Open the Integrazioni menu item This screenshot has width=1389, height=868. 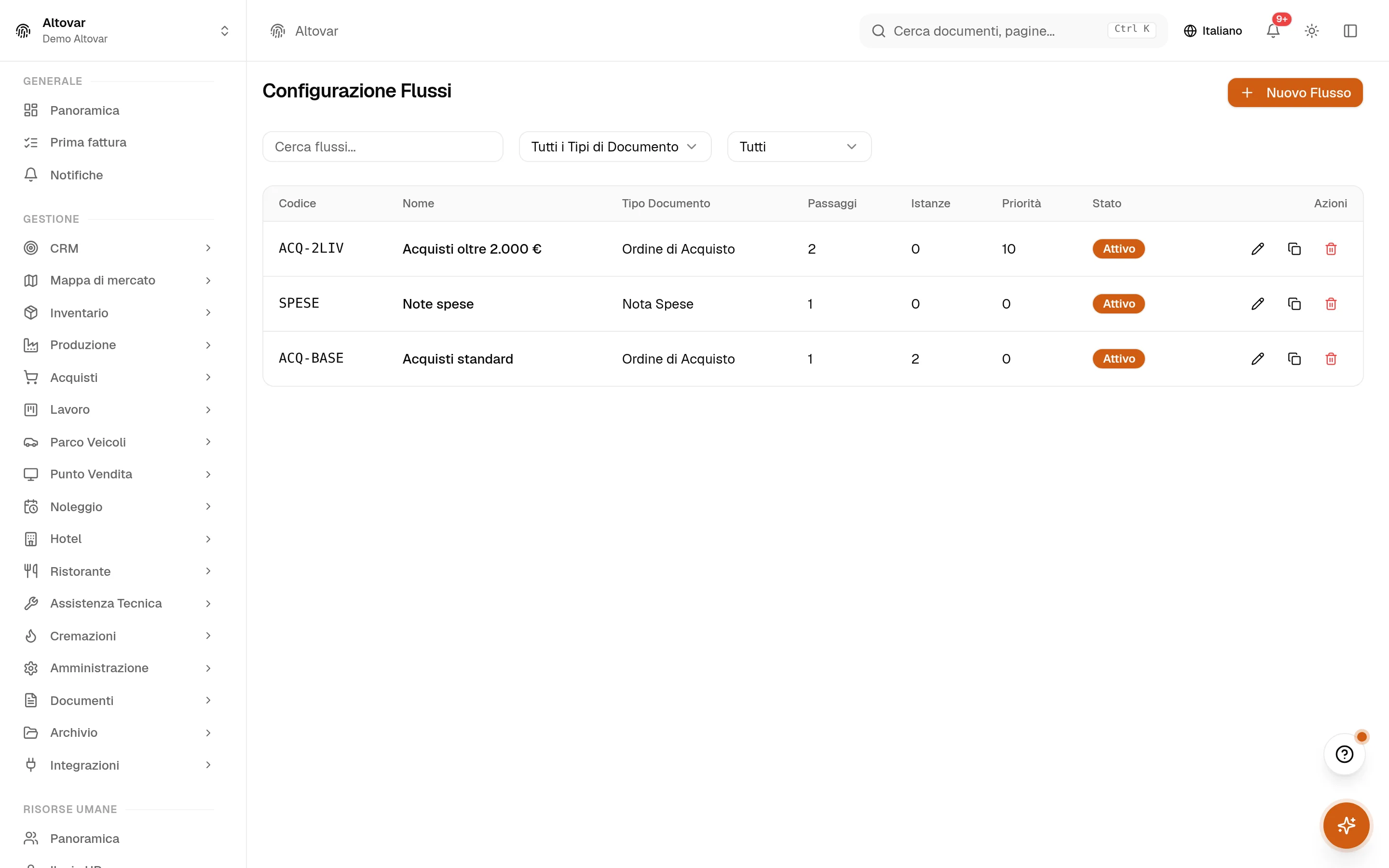pyautogui.click(x=118, y=765)
